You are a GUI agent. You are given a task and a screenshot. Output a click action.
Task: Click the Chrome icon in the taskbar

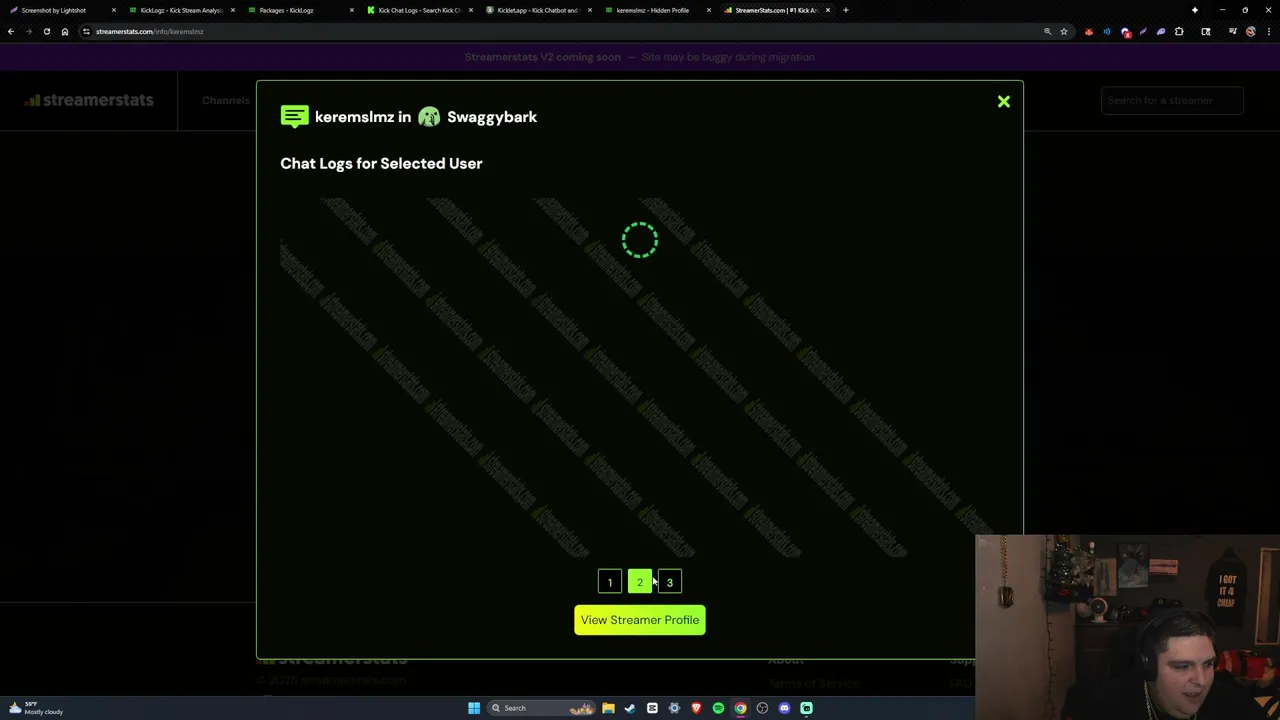(x=740, y=708)
